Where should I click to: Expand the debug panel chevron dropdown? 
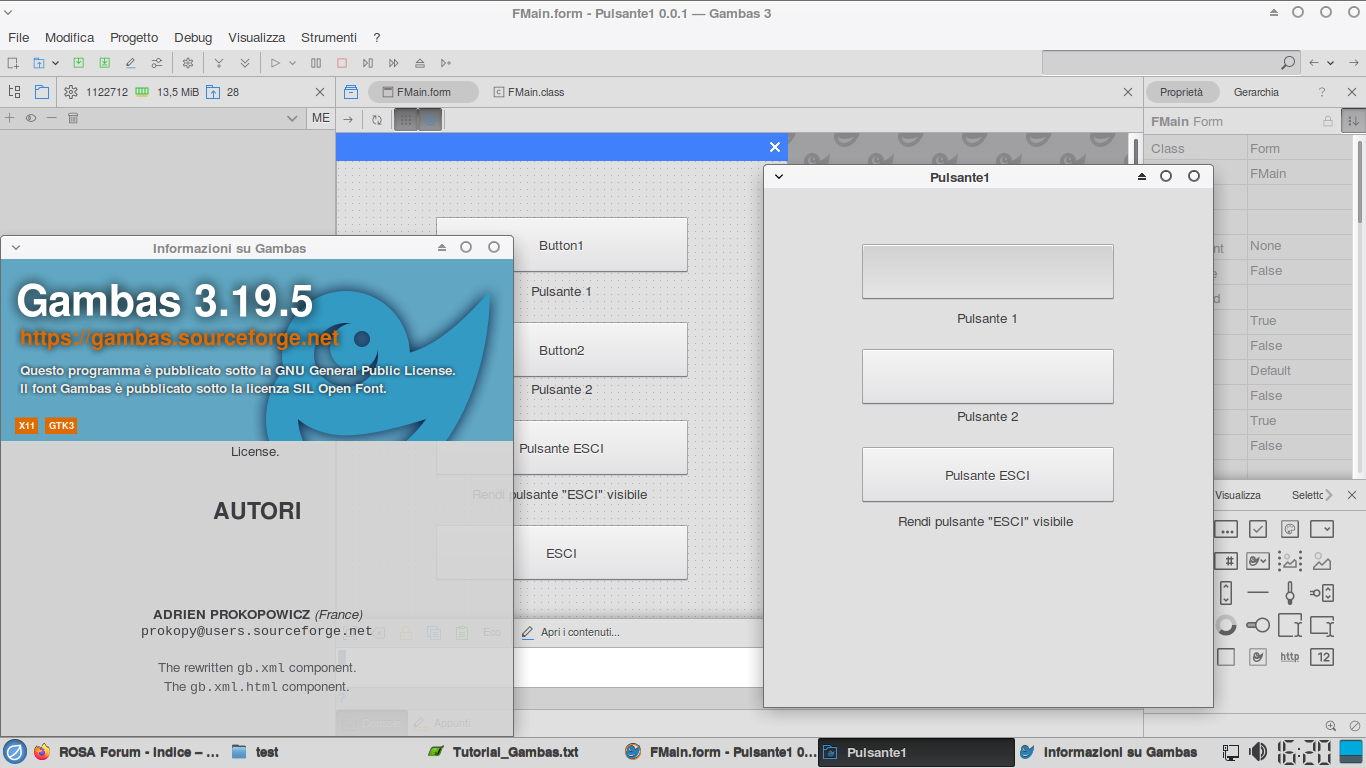[292, 118]
